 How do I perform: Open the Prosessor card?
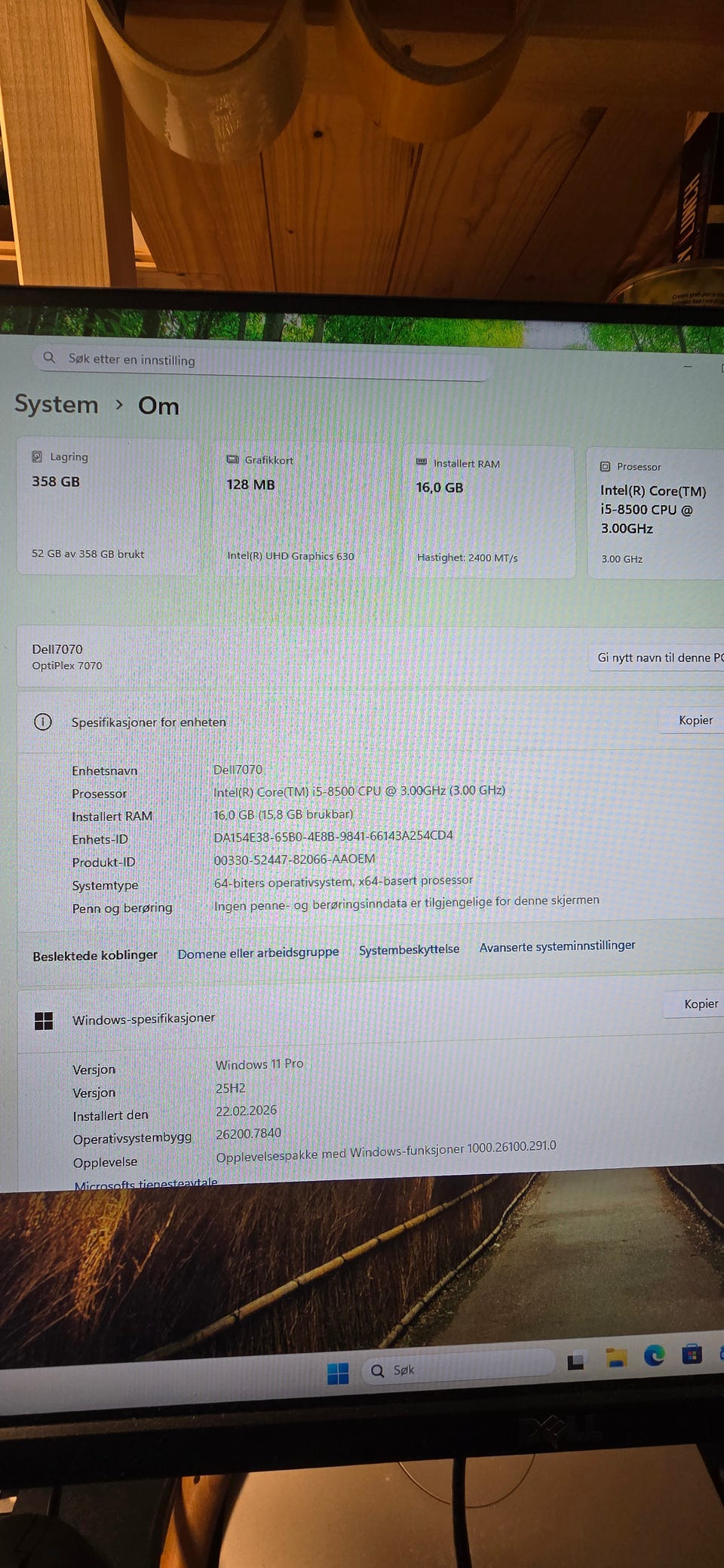656,514
